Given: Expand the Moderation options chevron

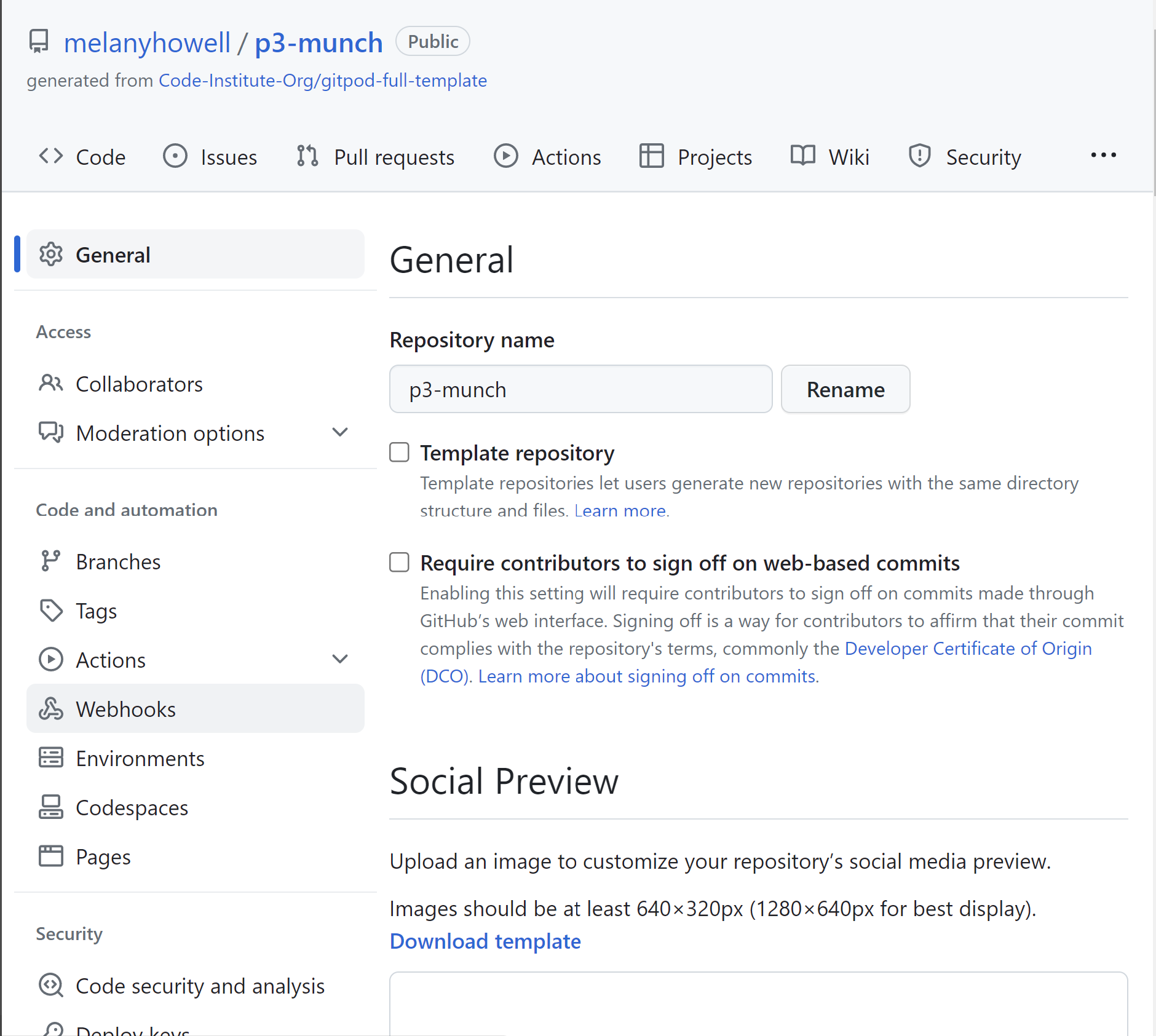Looking at the screenshot, I should click(340, 433).
